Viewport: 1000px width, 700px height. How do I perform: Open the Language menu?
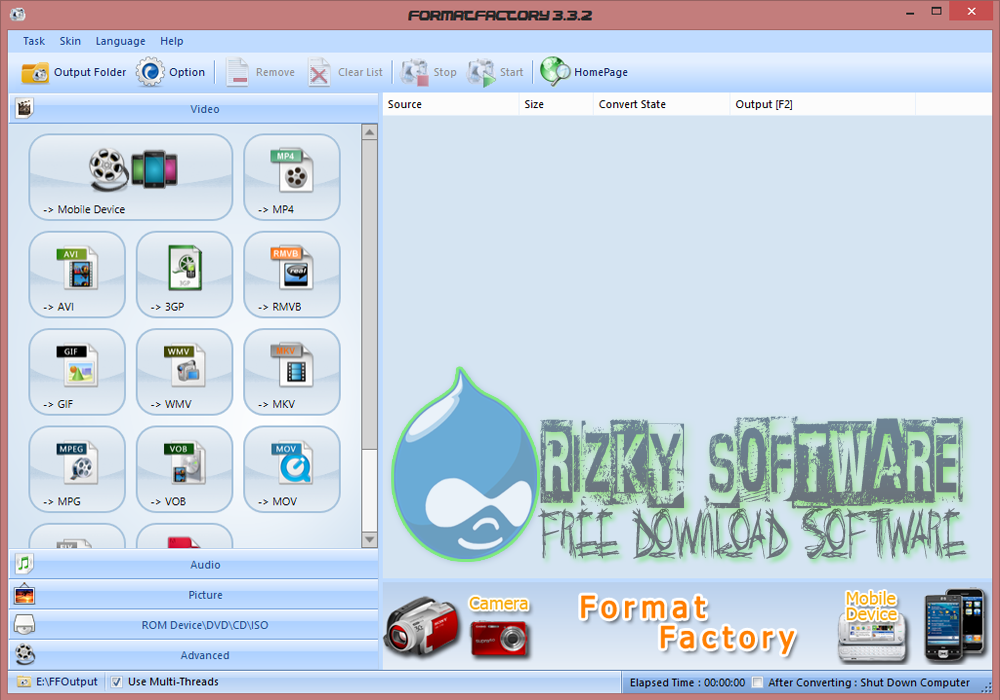pos(121,41)
